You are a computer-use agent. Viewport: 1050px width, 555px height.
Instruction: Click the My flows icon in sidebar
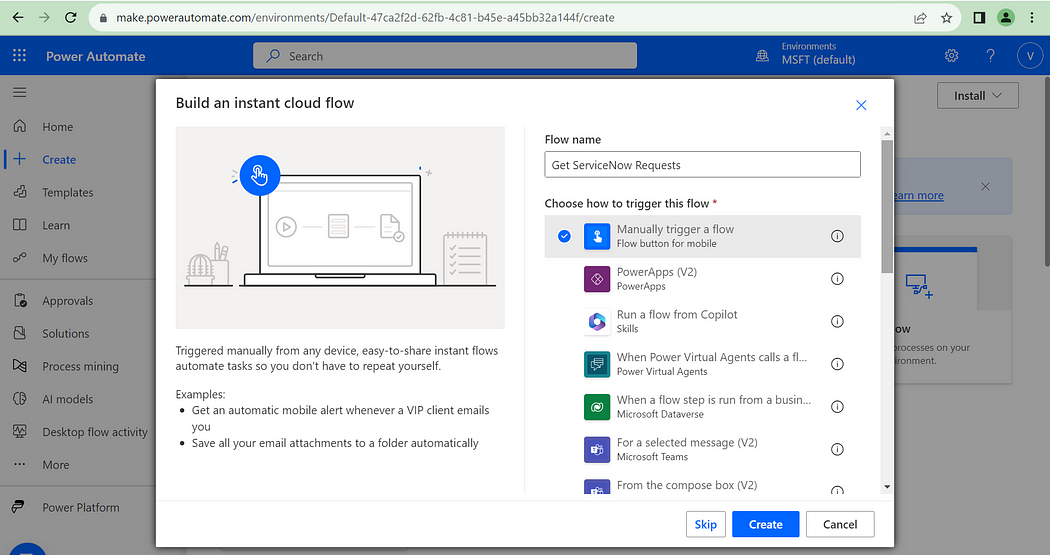20,258
